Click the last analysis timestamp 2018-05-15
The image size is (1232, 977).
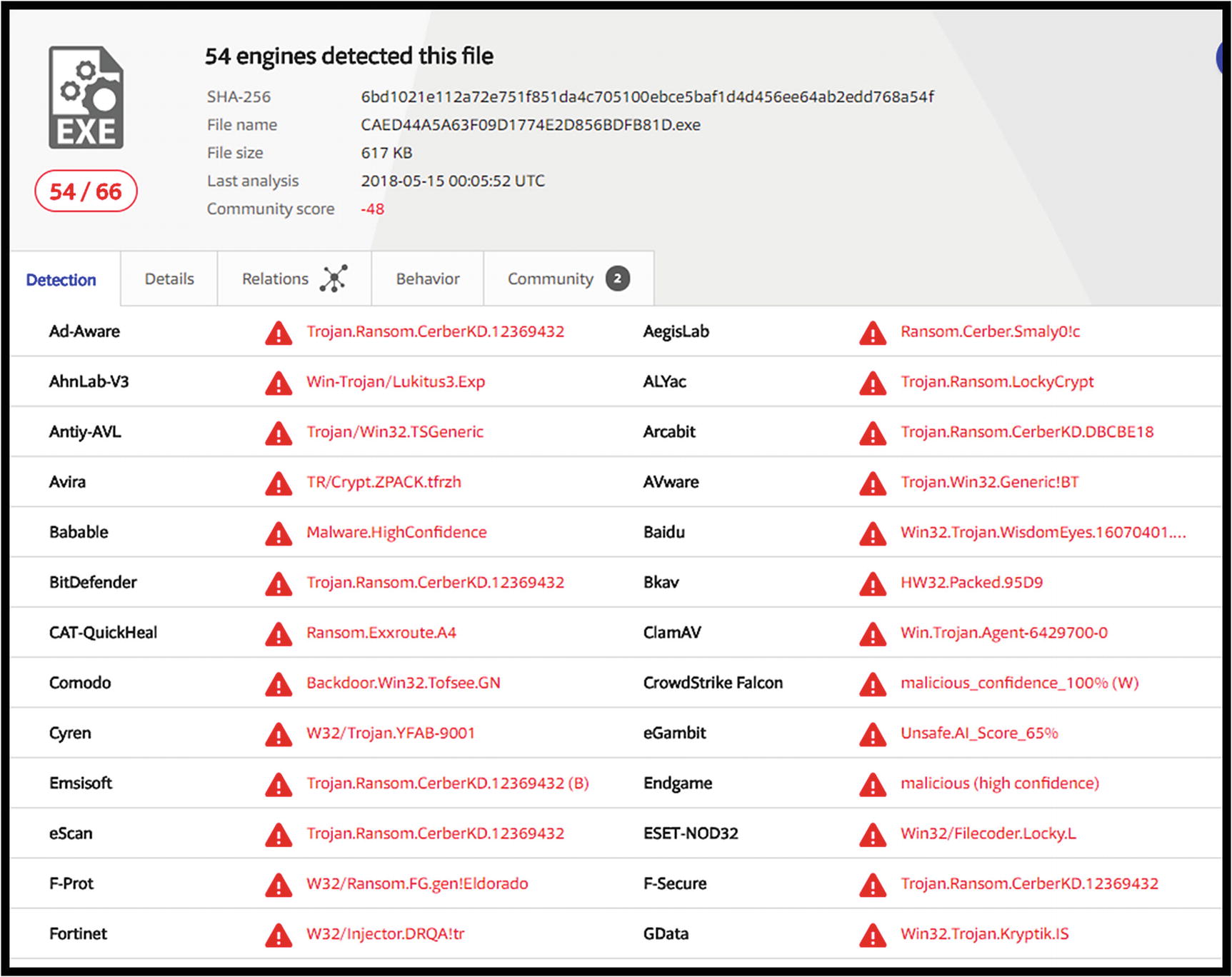(x=453, y=181)
